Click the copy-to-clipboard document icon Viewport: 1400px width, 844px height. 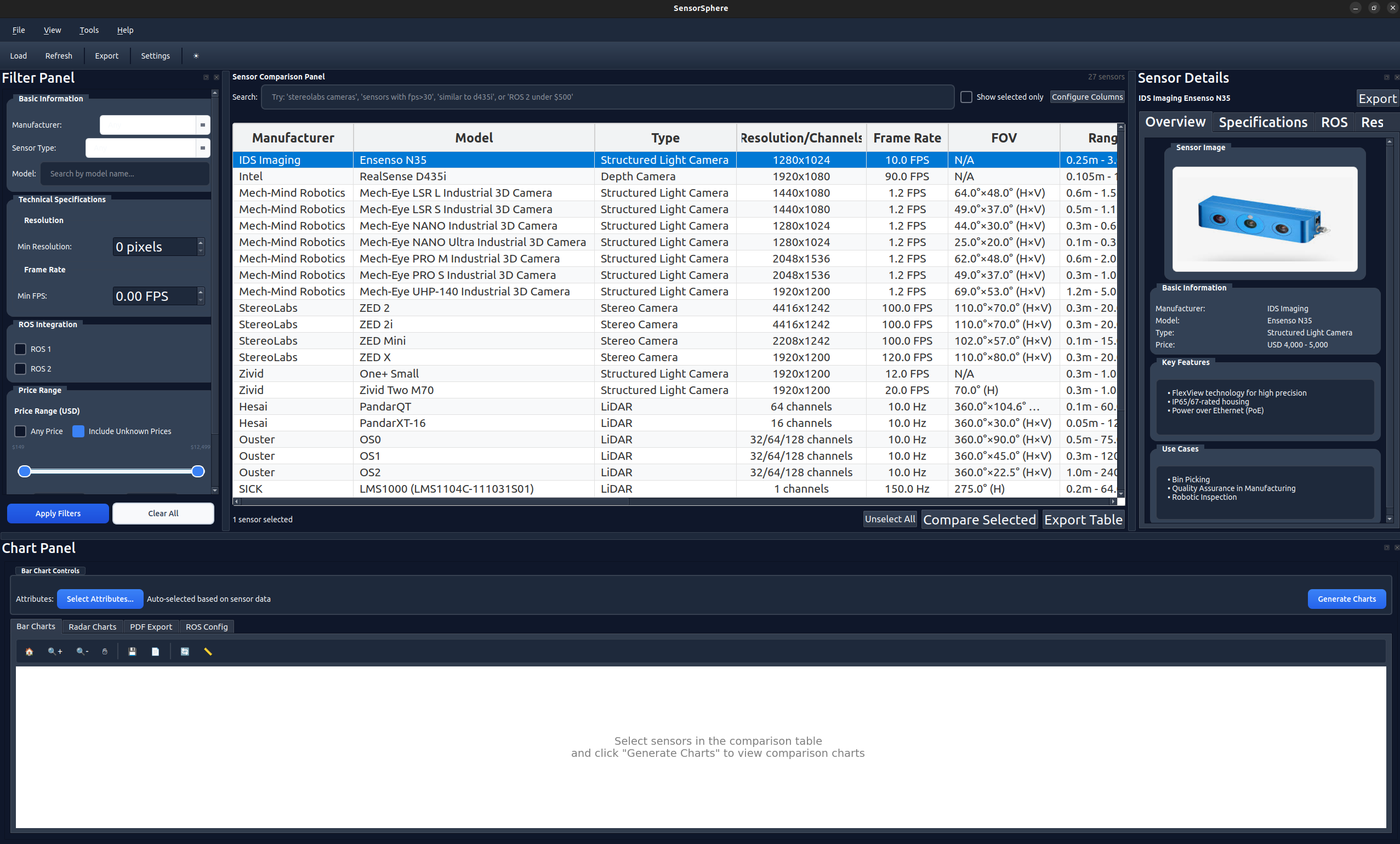point(156,652)
